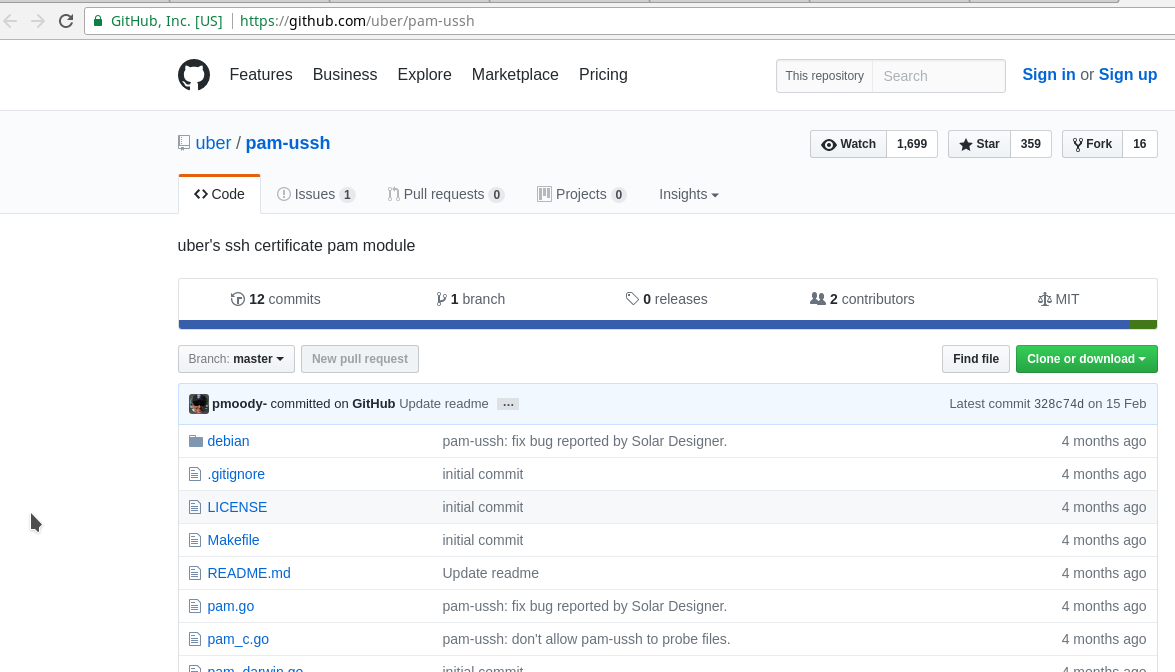Image resolution: width=1175 pixels, height=672 pixels.
Task: Click the pam_c.go file icon
Action: (195, 639)
